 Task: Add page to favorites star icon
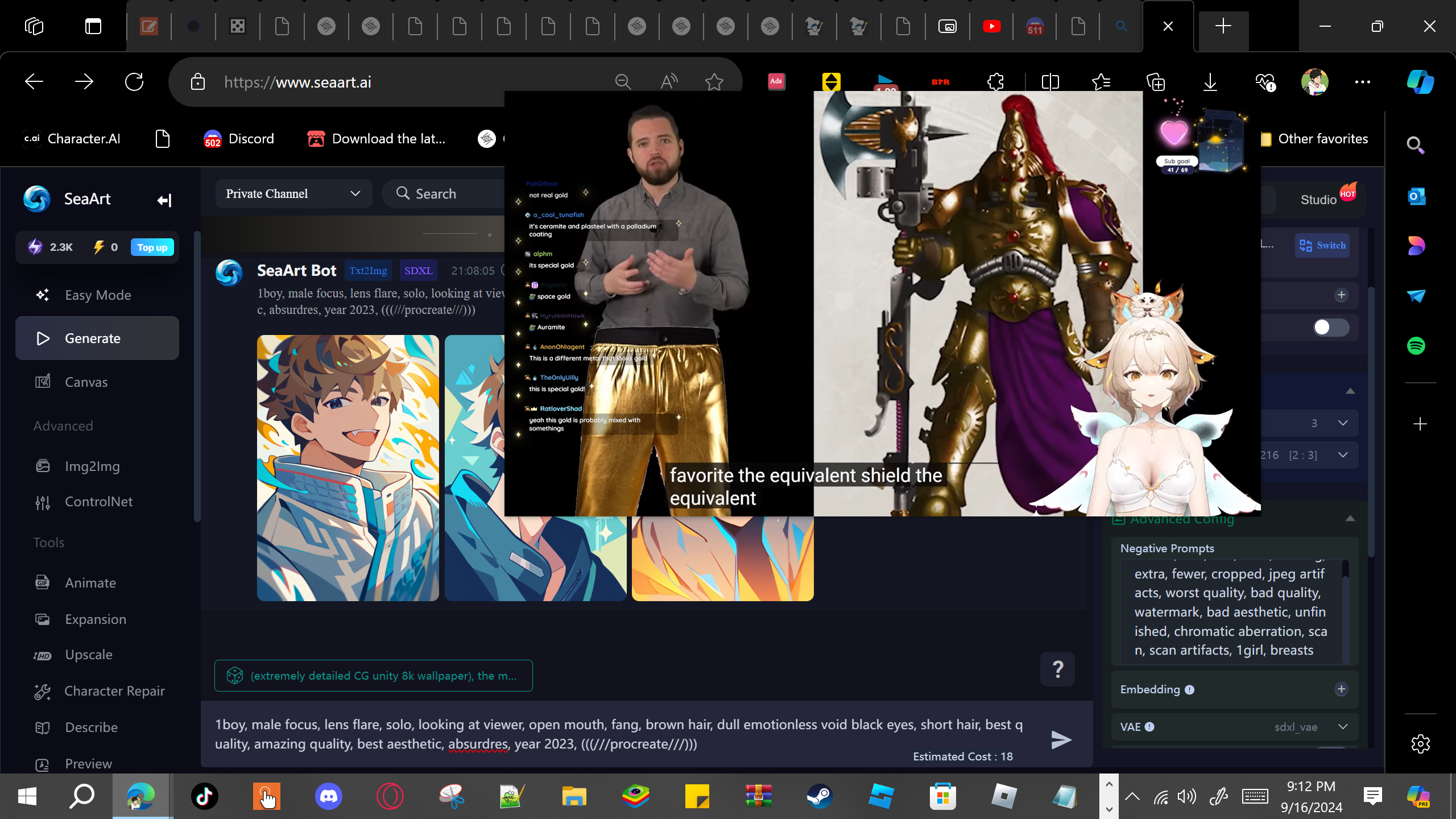point(714,82)
